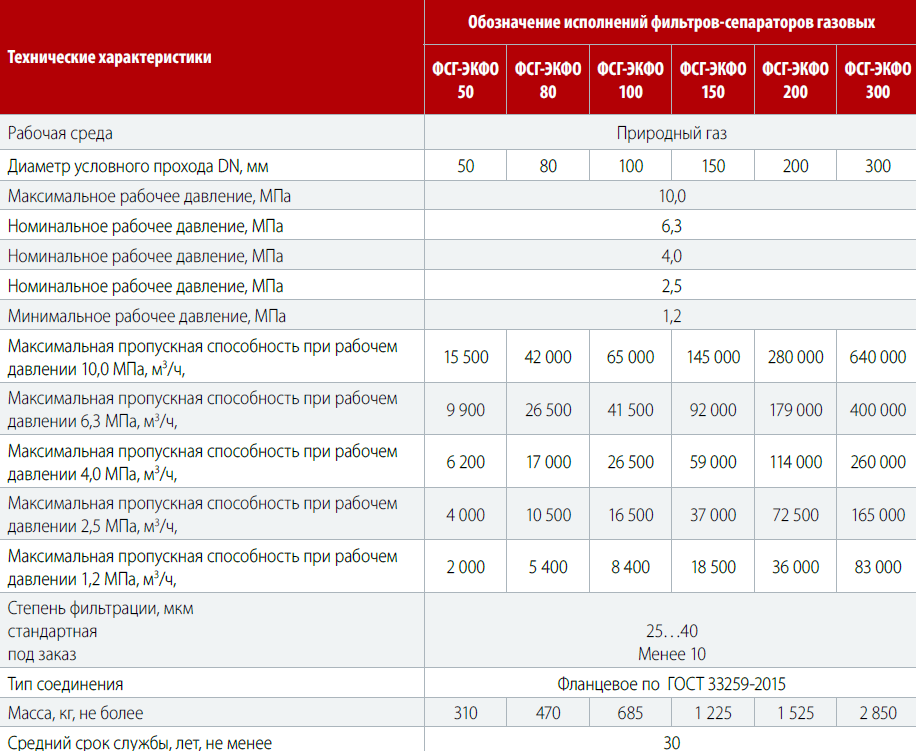The image size is (916, 751).
Task: Select column header ФСГ-ЭКФО 80
Action: coord(548,80)
